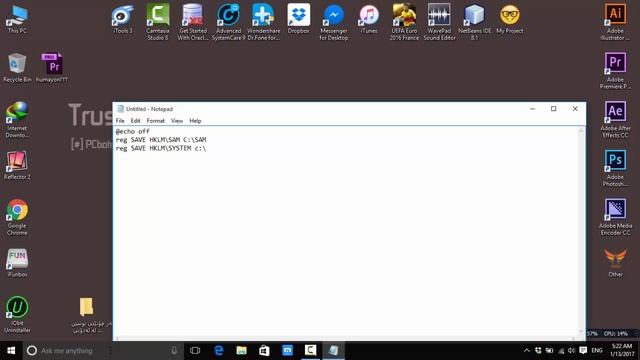Viewport: 640px width, 360px height.
Task: Click the Cortana microphone icon
Action: (x=174, y=351)
